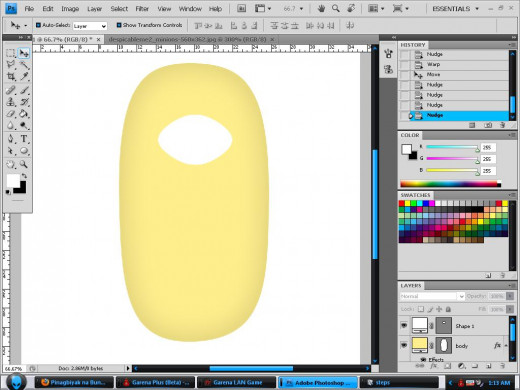Toggle Effects visibility under body layer
Image resolution: width=520 pixels, height=390 pixels.
point(423,359)
